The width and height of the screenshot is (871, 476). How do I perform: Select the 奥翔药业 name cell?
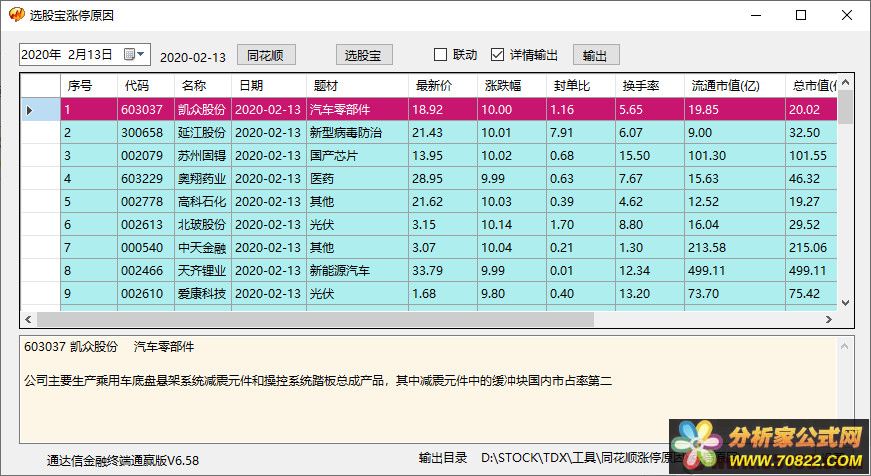click(202, 179)
